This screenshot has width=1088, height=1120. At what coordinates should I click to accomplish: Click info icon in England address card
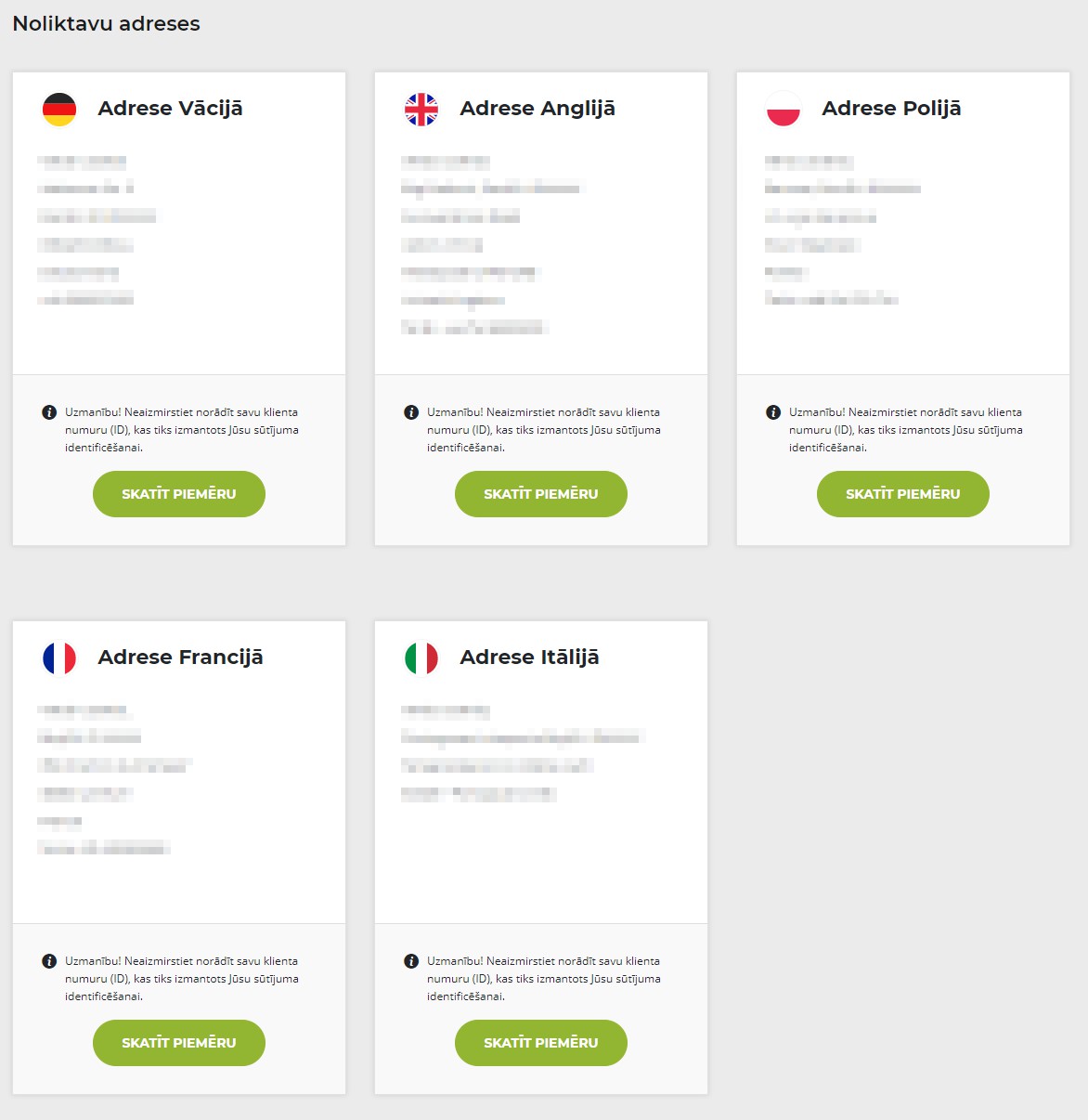[x=411, y=412]
